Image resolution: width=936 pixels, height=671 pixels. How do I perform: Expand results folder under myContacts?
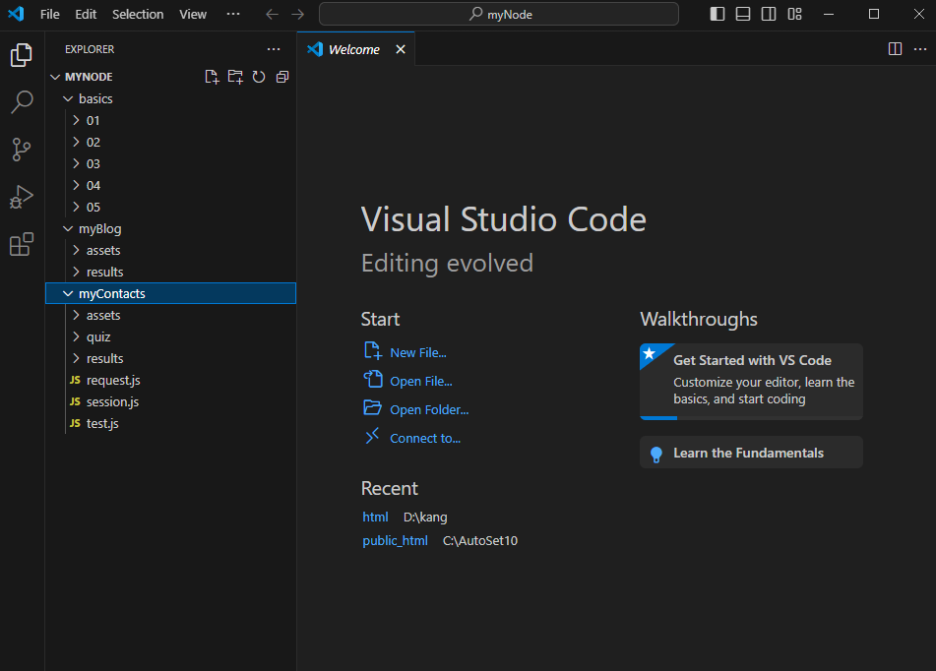click(x=76, y=358)
